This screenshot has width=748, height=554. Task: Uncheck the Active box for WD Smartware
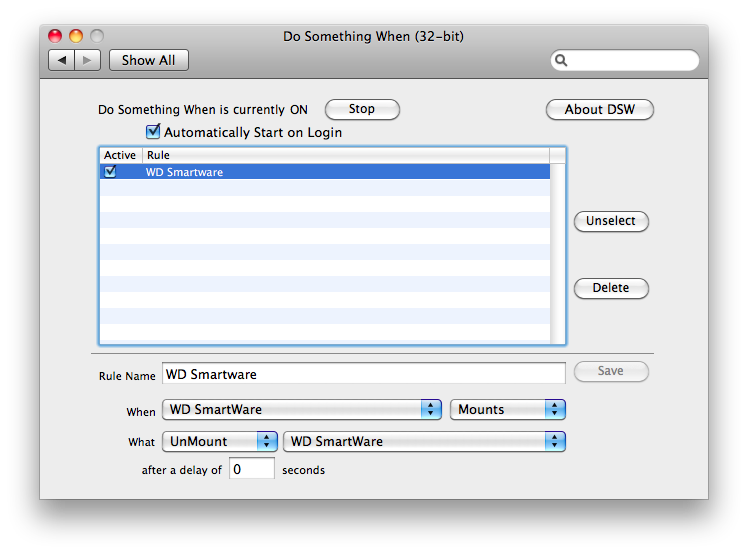[x=110, y=171]
